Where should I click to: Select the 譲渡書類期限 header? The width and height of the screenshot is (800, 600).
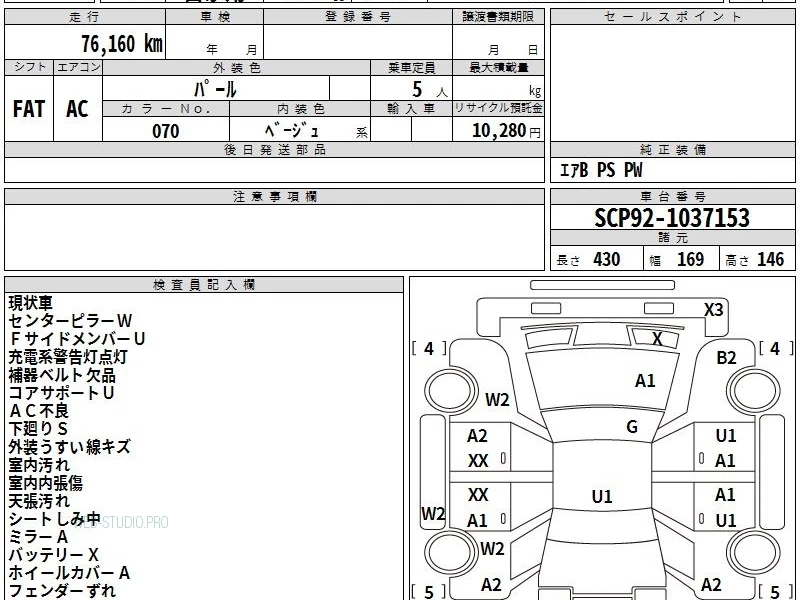[x=498, y=17]
